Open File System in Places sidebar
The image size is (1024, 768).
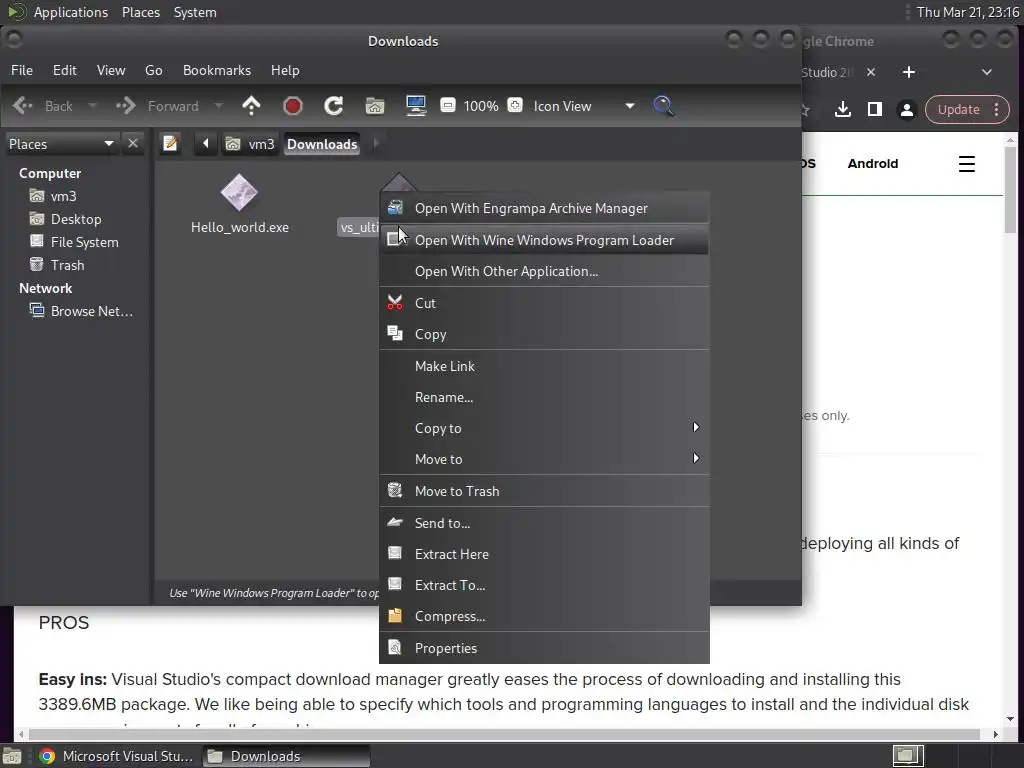74,242
